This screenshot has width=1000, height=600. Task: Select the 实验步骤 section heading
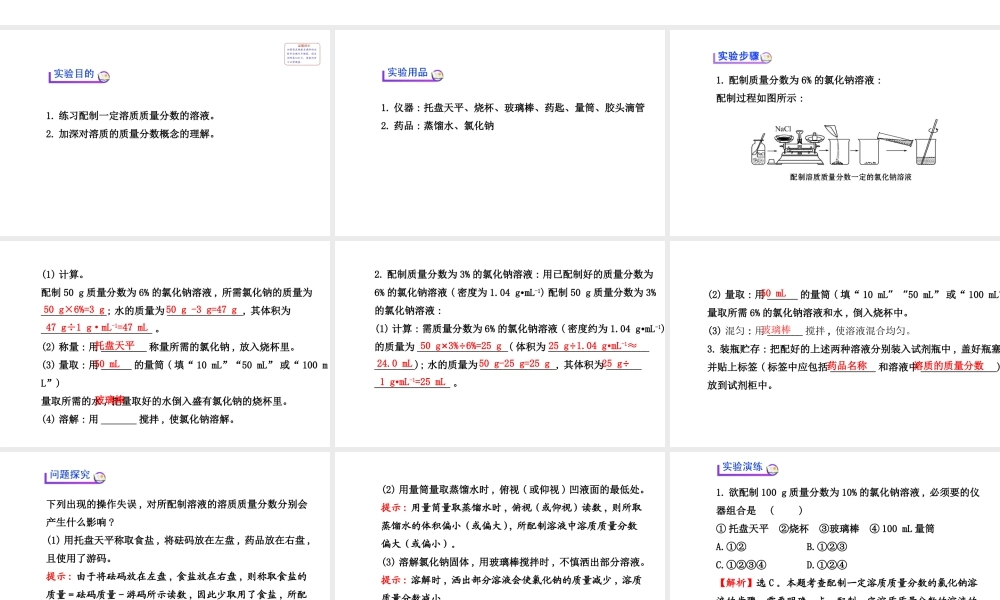(739, 56)
